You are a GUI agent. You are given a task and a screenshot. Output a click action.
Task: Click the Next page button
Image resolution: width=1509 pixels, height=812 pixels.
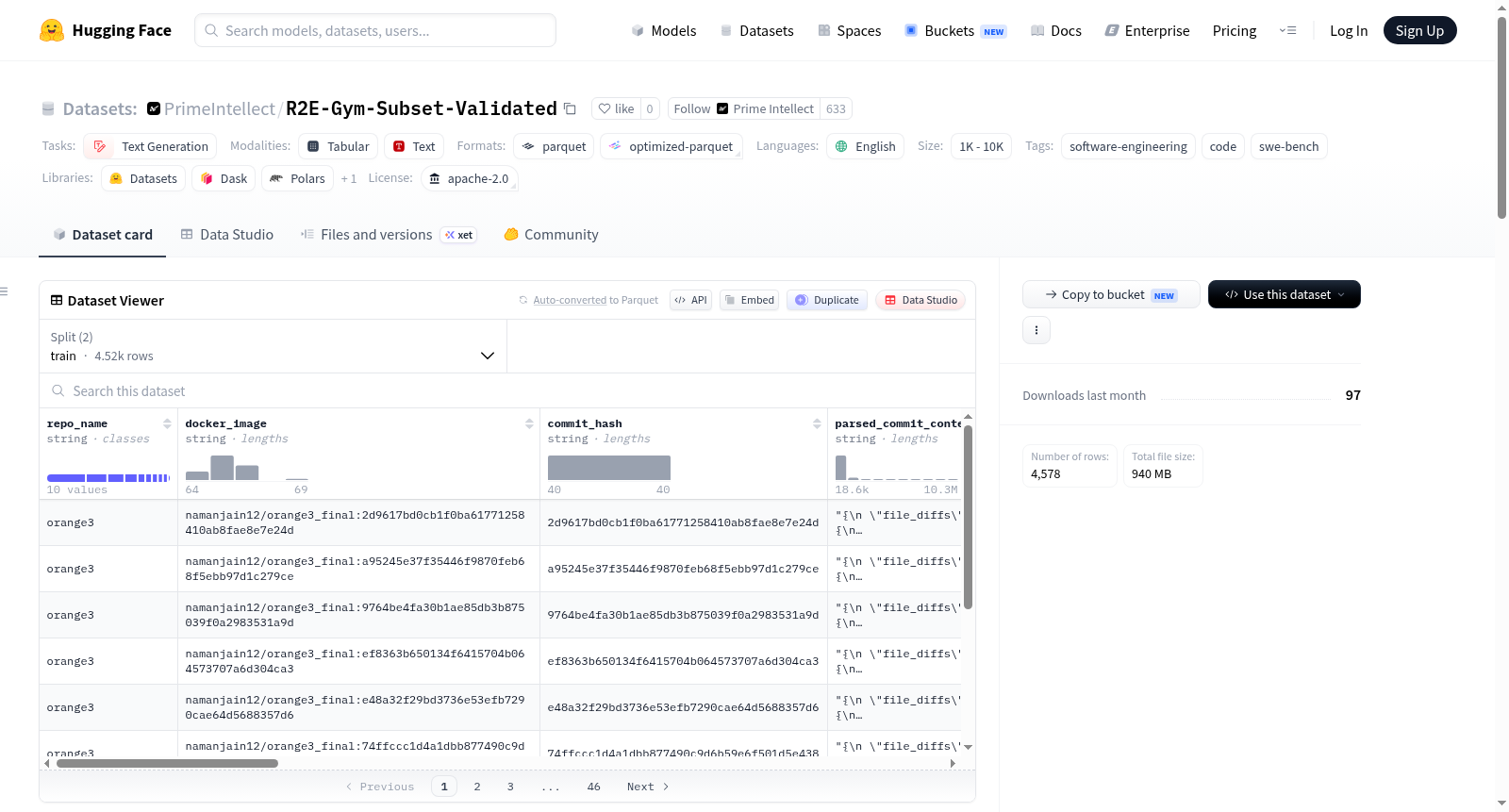coord(648,787)
